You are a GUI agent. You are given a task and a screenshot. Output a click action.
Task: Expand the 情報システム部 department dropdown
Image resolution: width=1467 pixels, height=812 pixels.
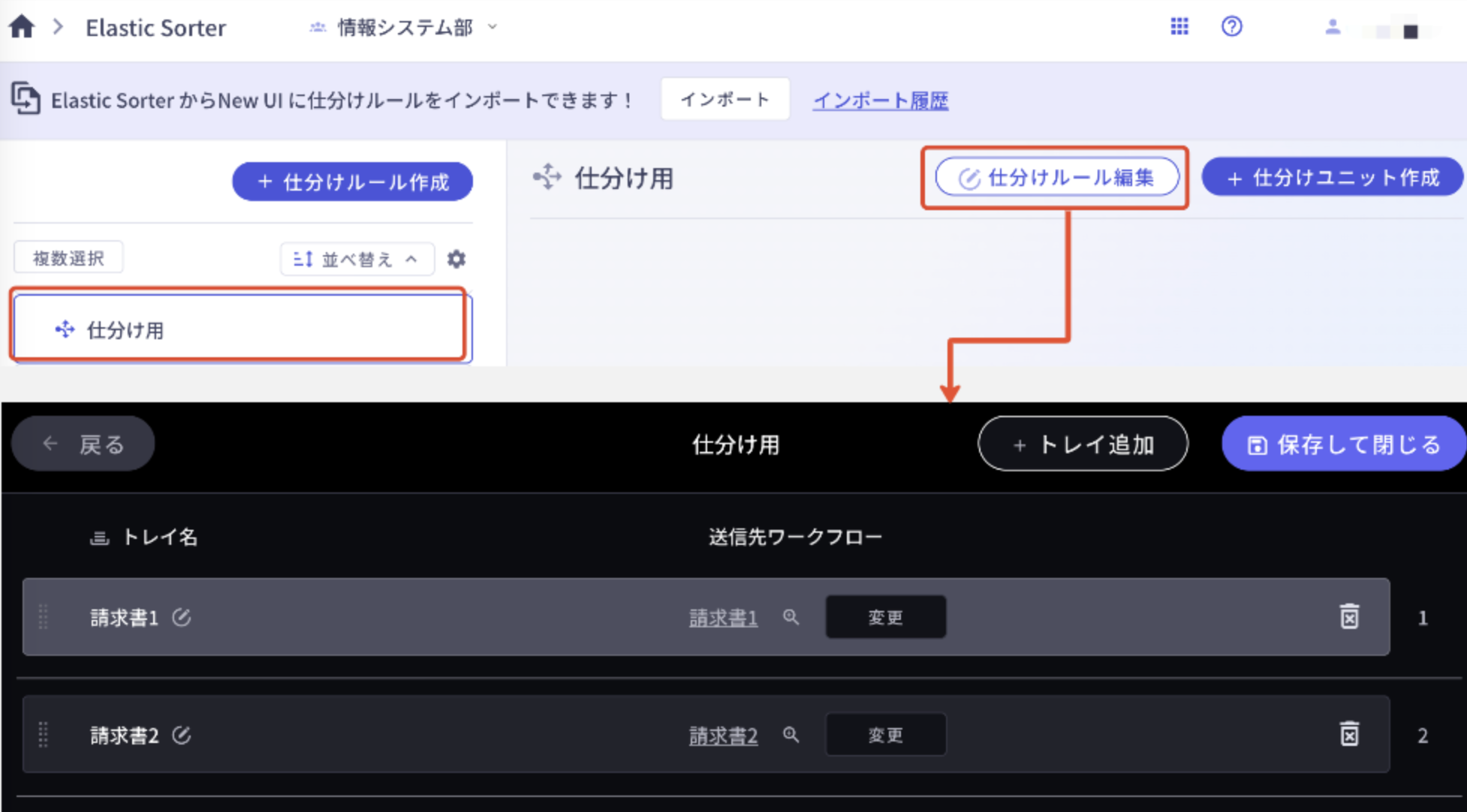tap(404, 28)
